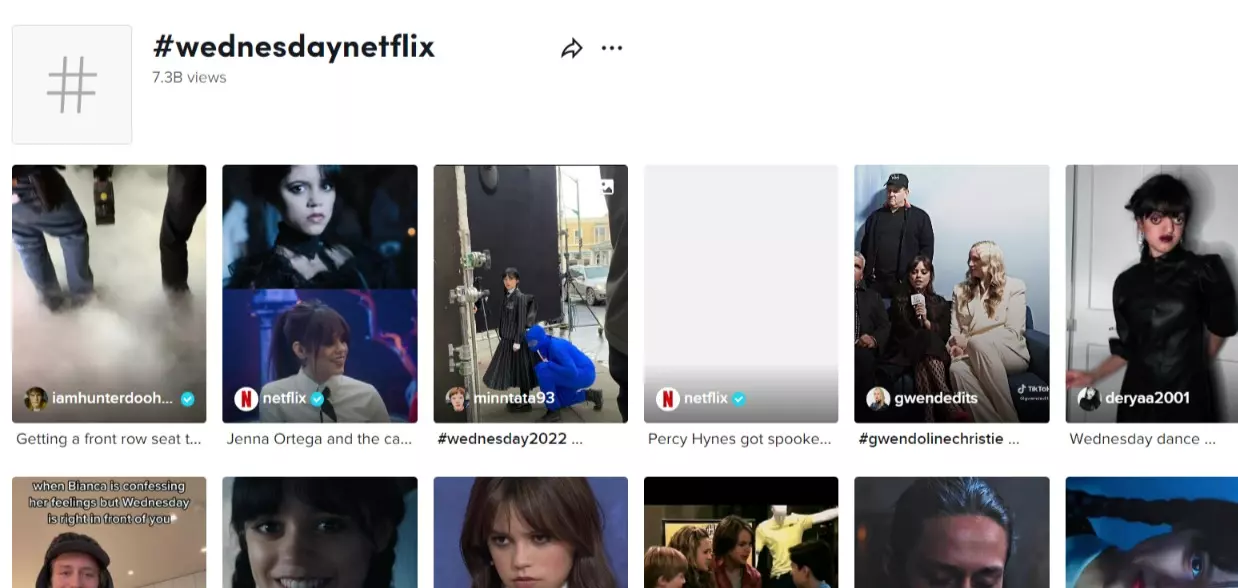1238x588 pixels.
Task: Click the netflix avatar on Percy Hynes video
Action: pyautogui.click(x=666, y=398)
